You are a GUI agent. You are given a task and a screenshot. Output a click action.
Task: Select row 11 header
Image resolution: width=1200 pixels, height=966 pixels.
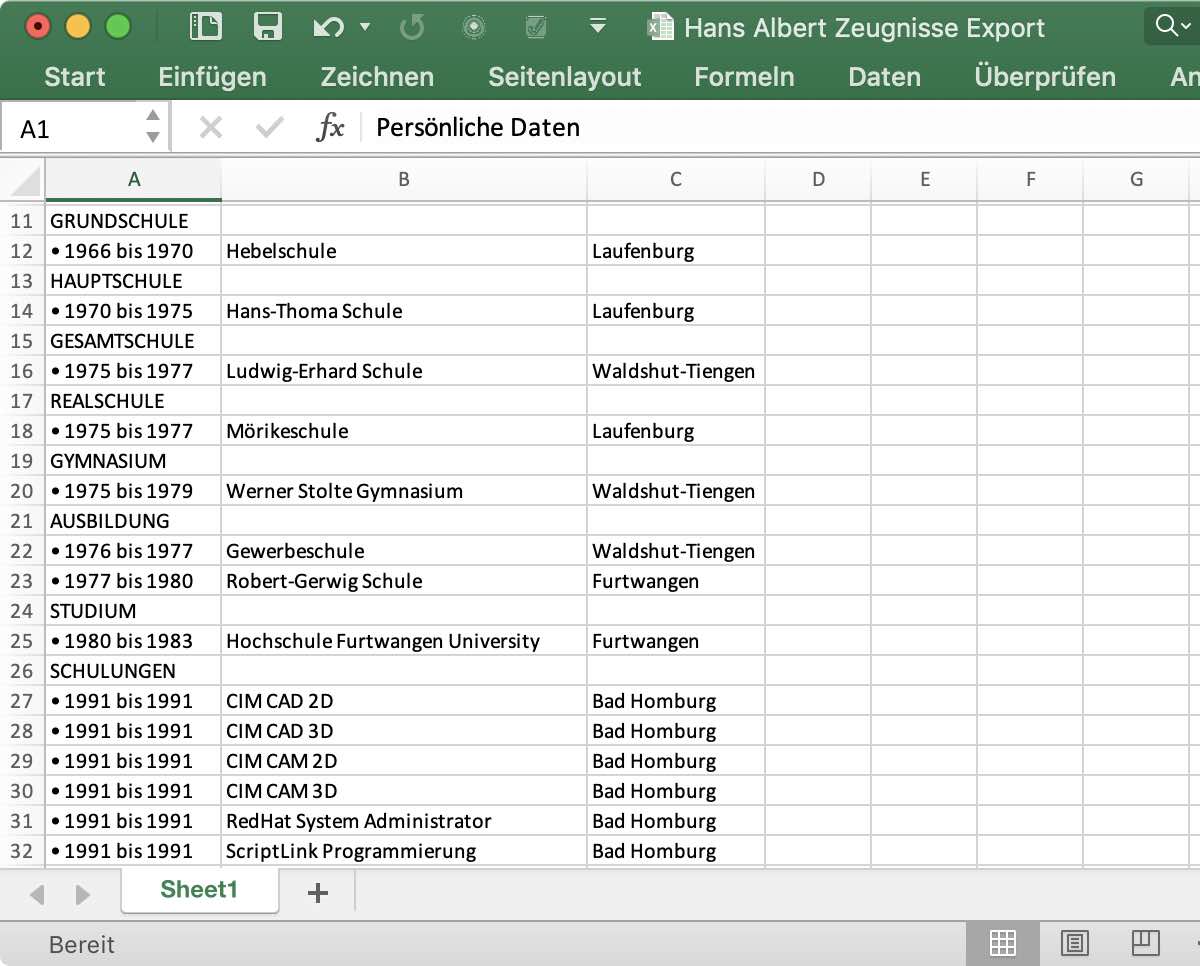pyautogui.click(x=22, y=221)
